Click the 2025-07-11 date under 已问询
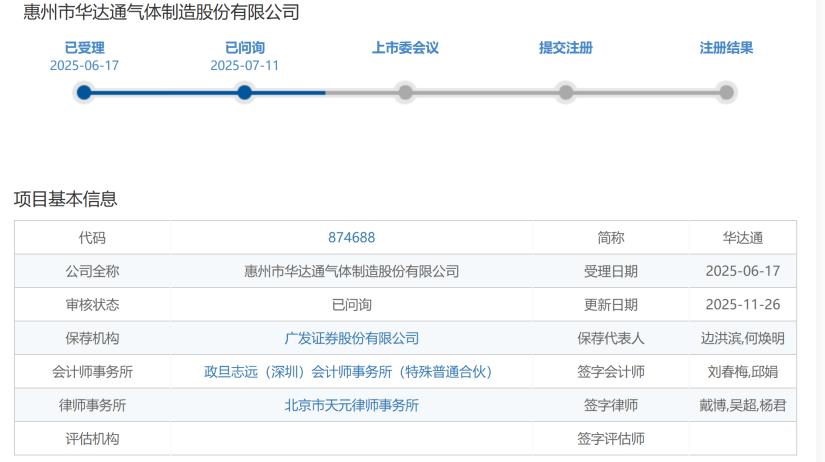This screenshot has height=462, width=825. (x=245, y=66)
